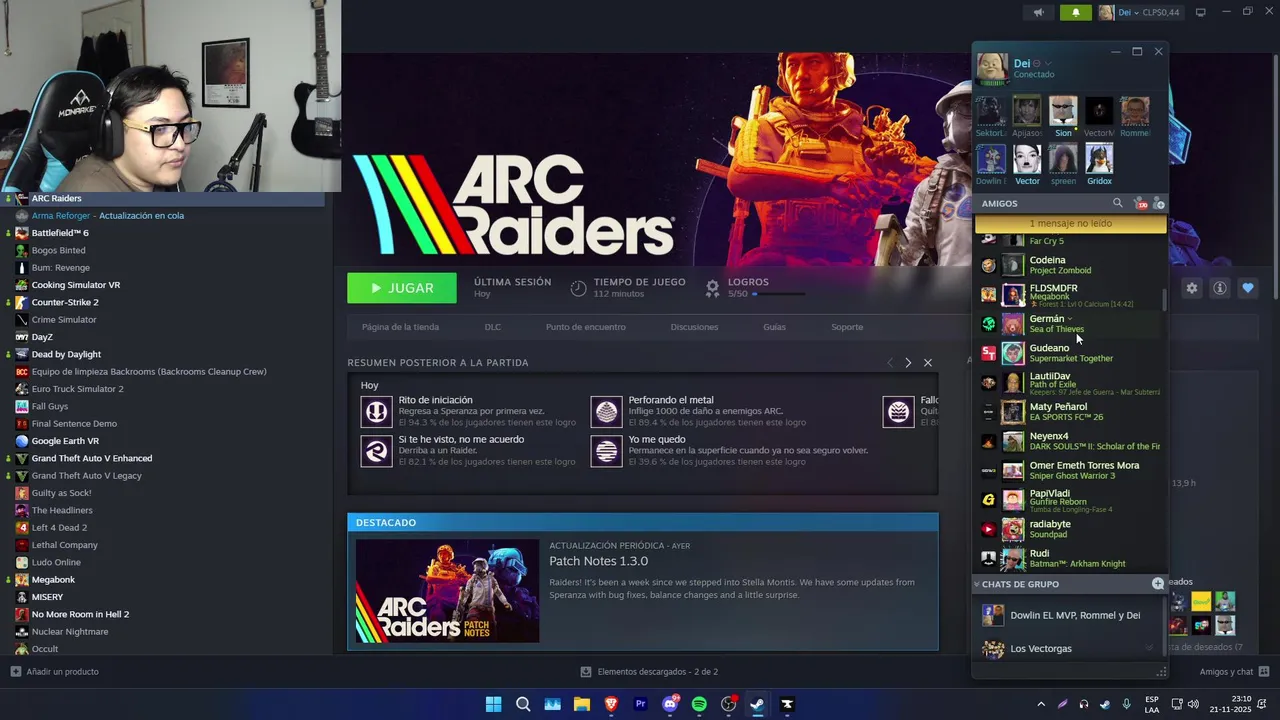The image size is (1280, 720).
Task: Open Si te he visto achievement icon
Action: (376, 451)
